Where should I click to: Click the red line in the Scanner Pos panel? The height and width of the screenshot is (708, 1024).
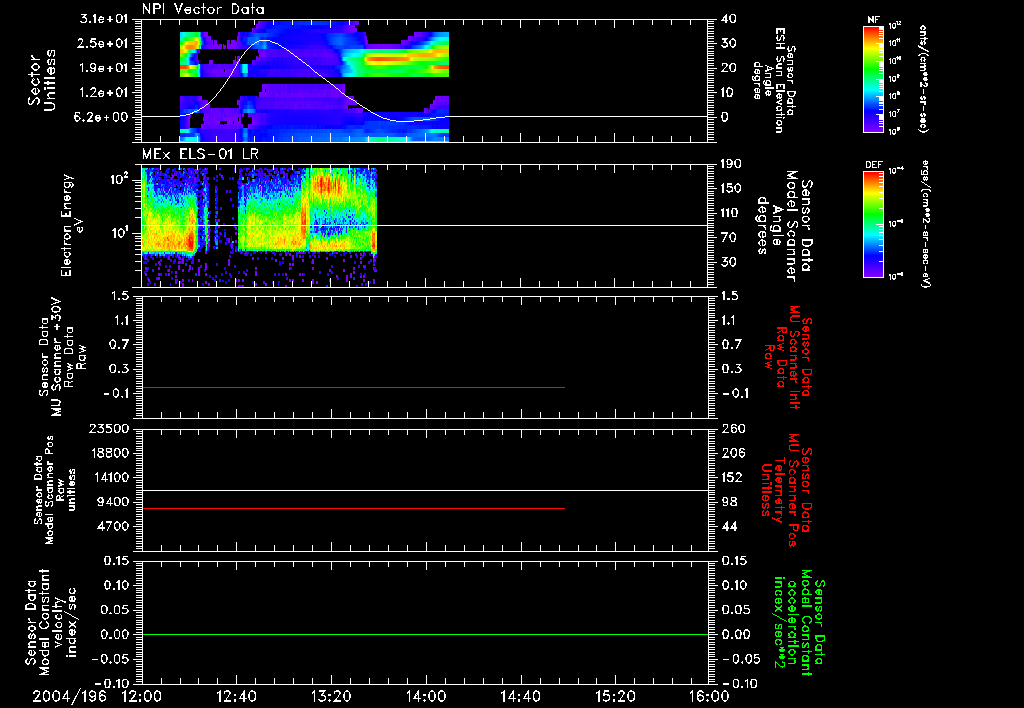(353, 508)
